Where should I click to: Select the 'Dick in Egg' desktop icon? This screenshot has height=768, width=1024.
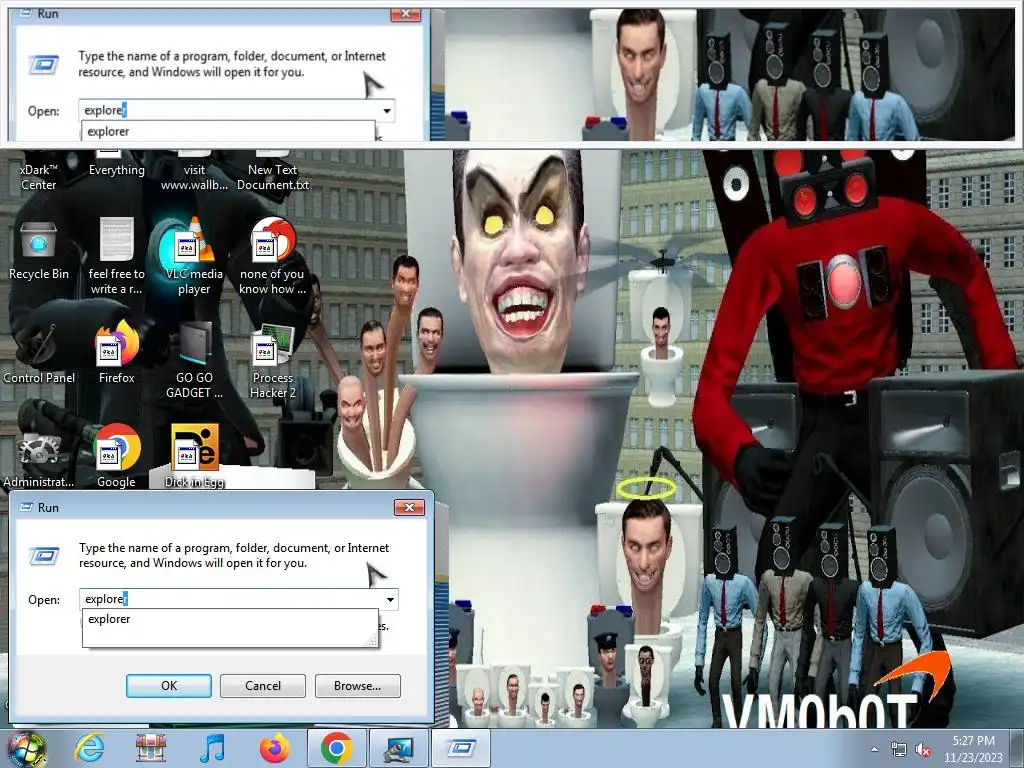[194, 457]
